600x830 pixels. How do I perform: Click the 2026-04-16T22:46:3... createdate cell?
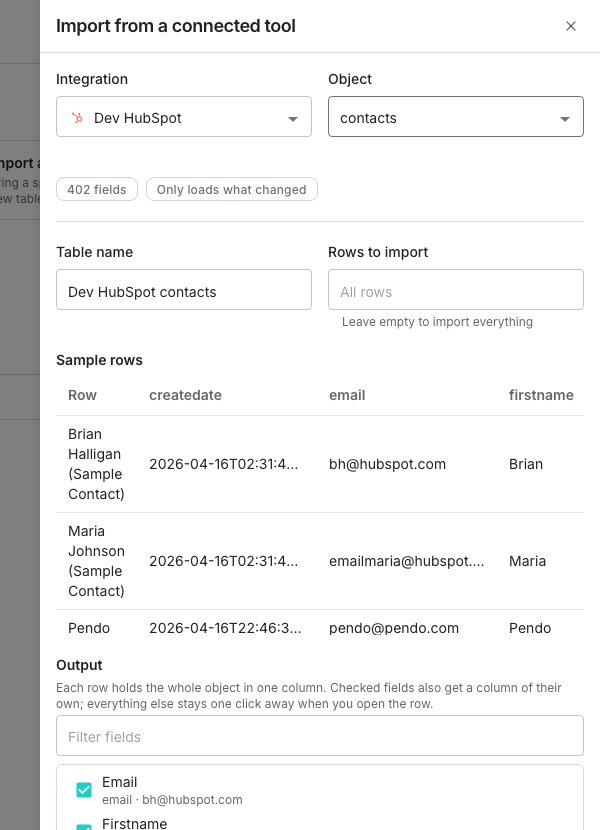[225, 628]
